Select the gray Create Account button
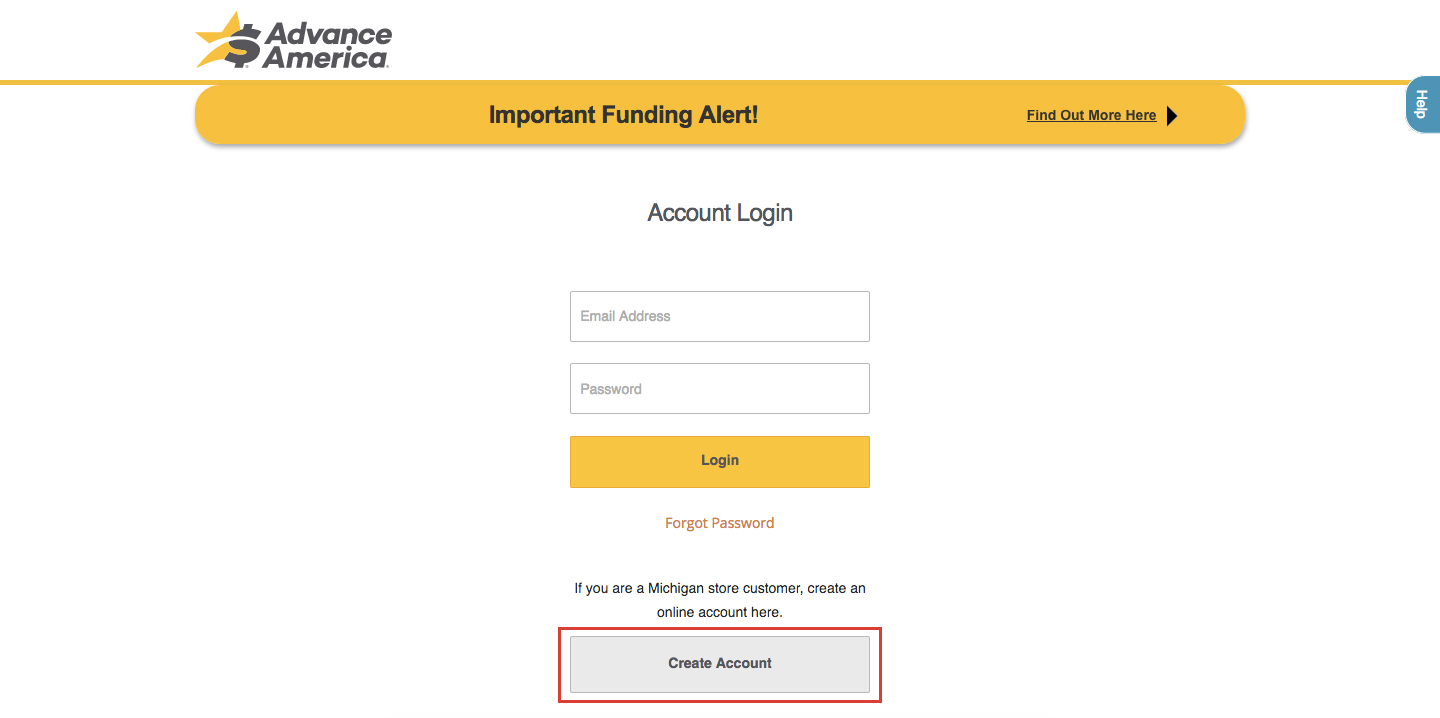1440x718 pixels. click(720, 664)
